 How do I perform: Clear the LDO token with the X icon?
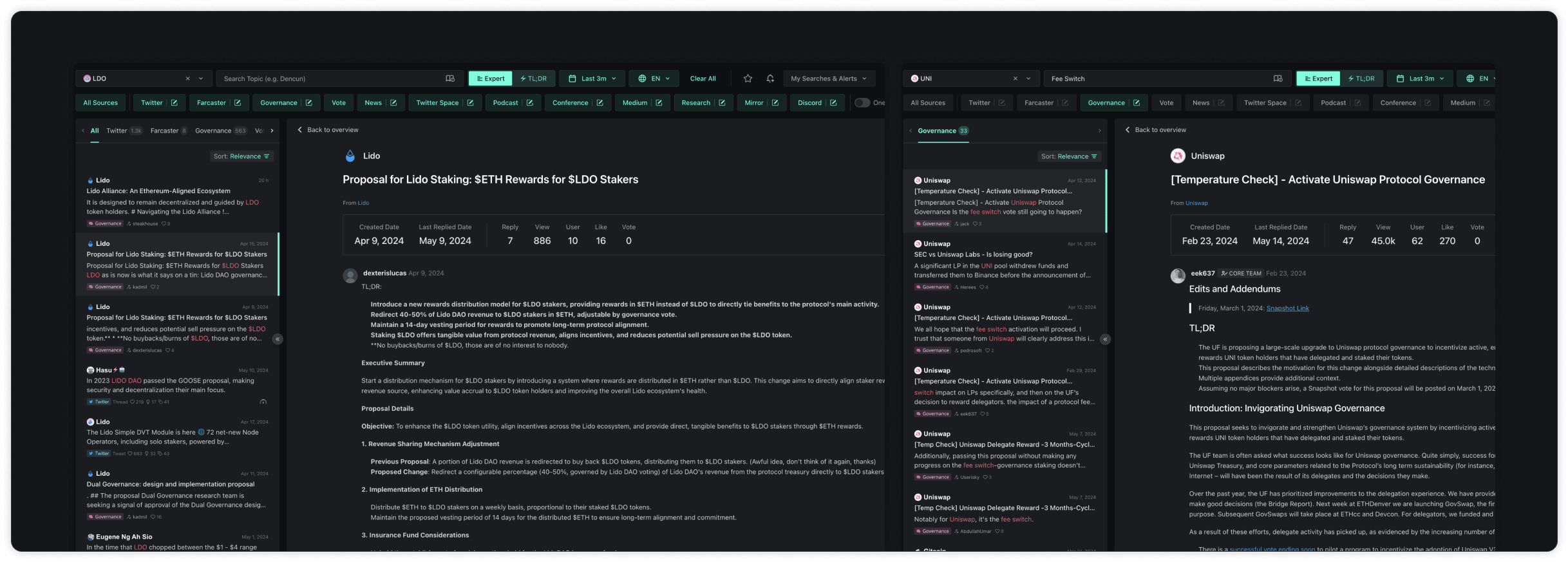(x=188, y=79)
